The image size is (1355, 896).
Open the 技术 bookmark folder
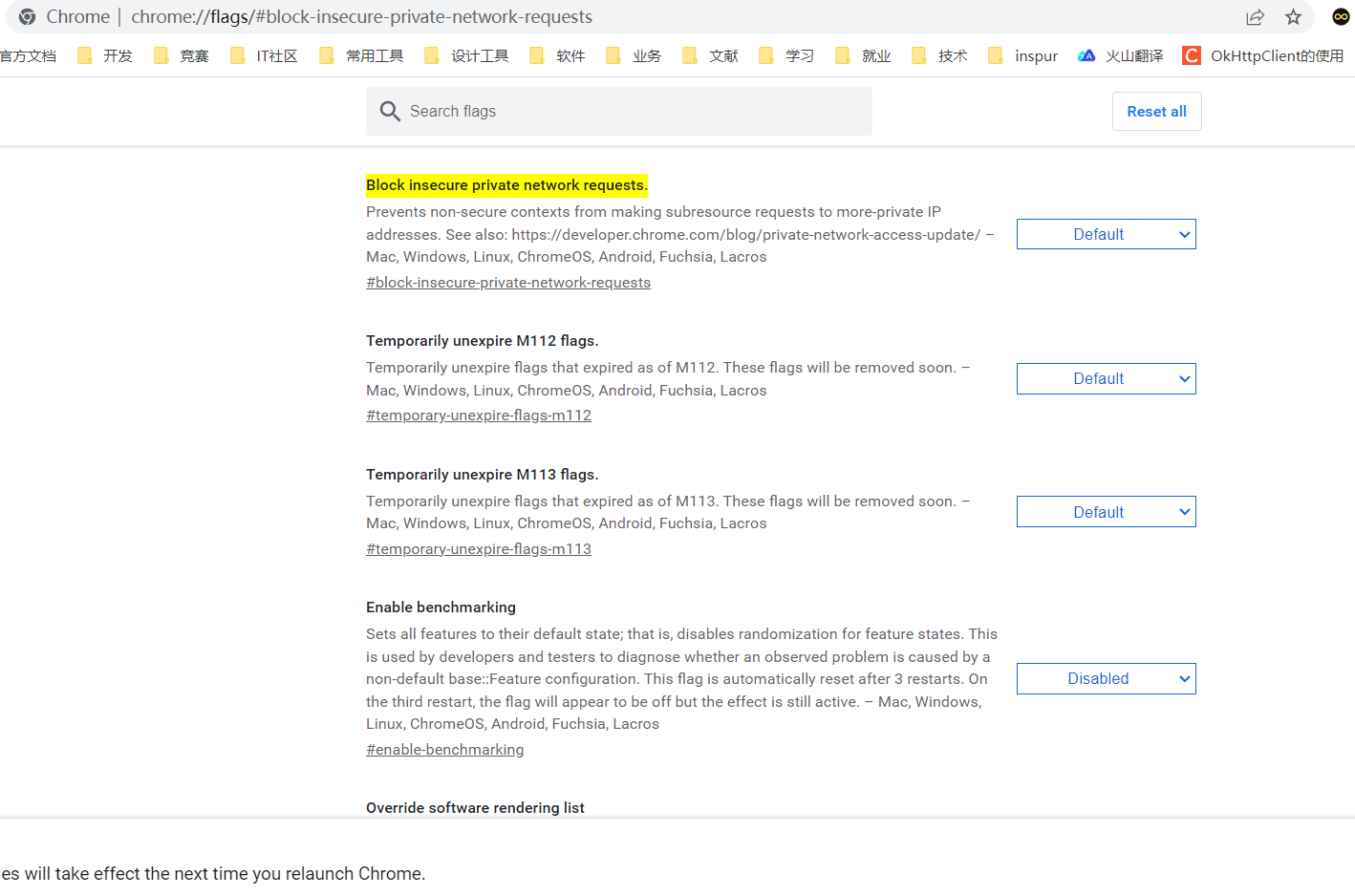tap(939, 55)
